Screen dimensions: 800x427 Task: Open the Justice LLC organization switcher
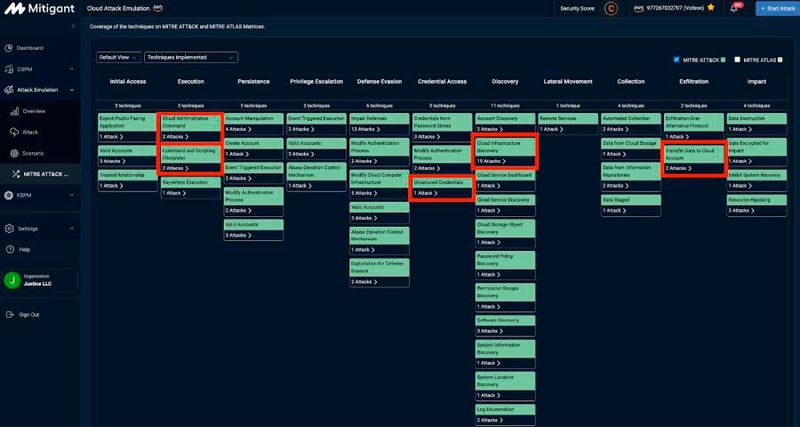[40, 280]
